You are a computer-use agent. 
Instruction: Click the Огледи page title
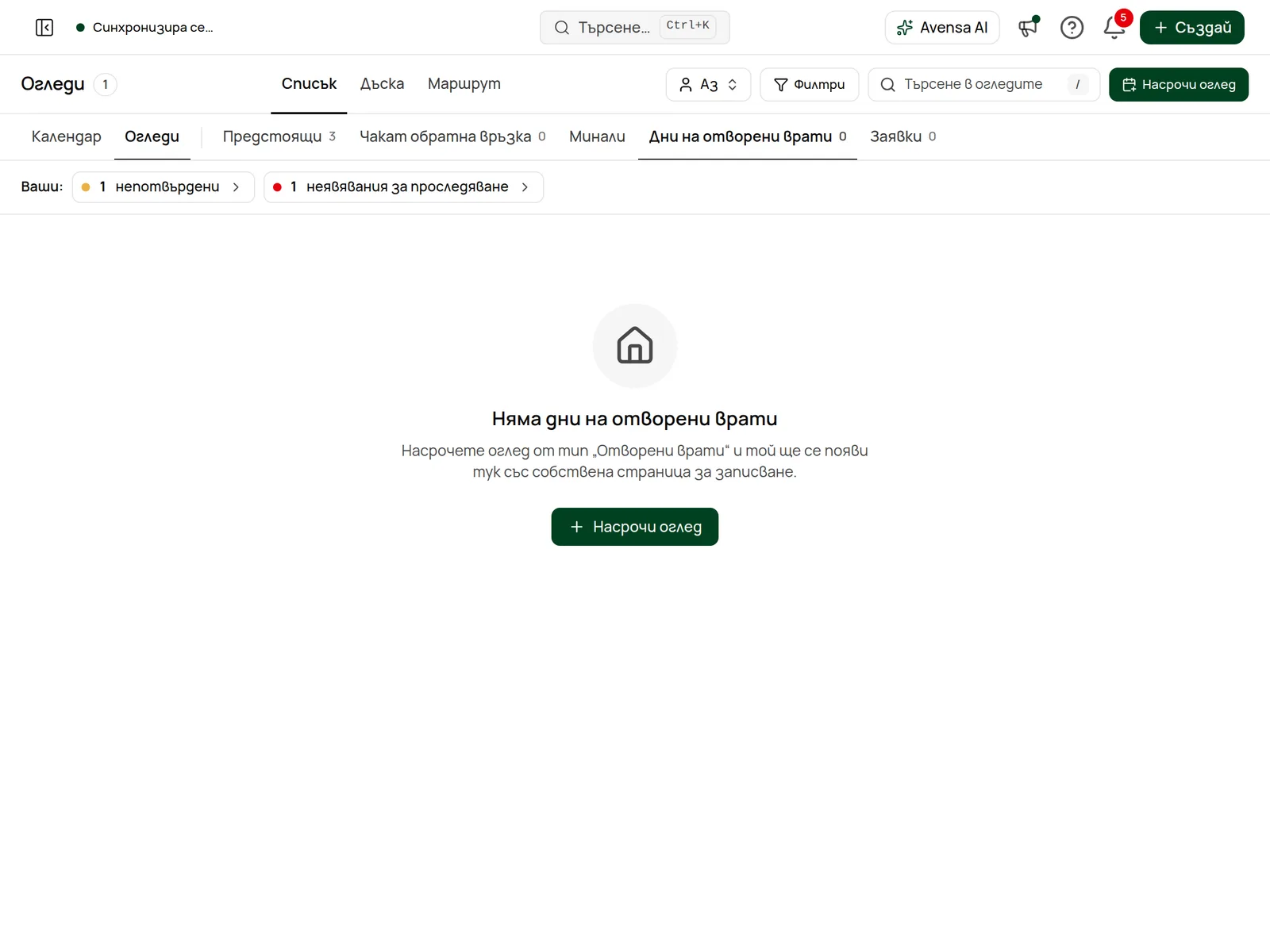coord(52,84)
